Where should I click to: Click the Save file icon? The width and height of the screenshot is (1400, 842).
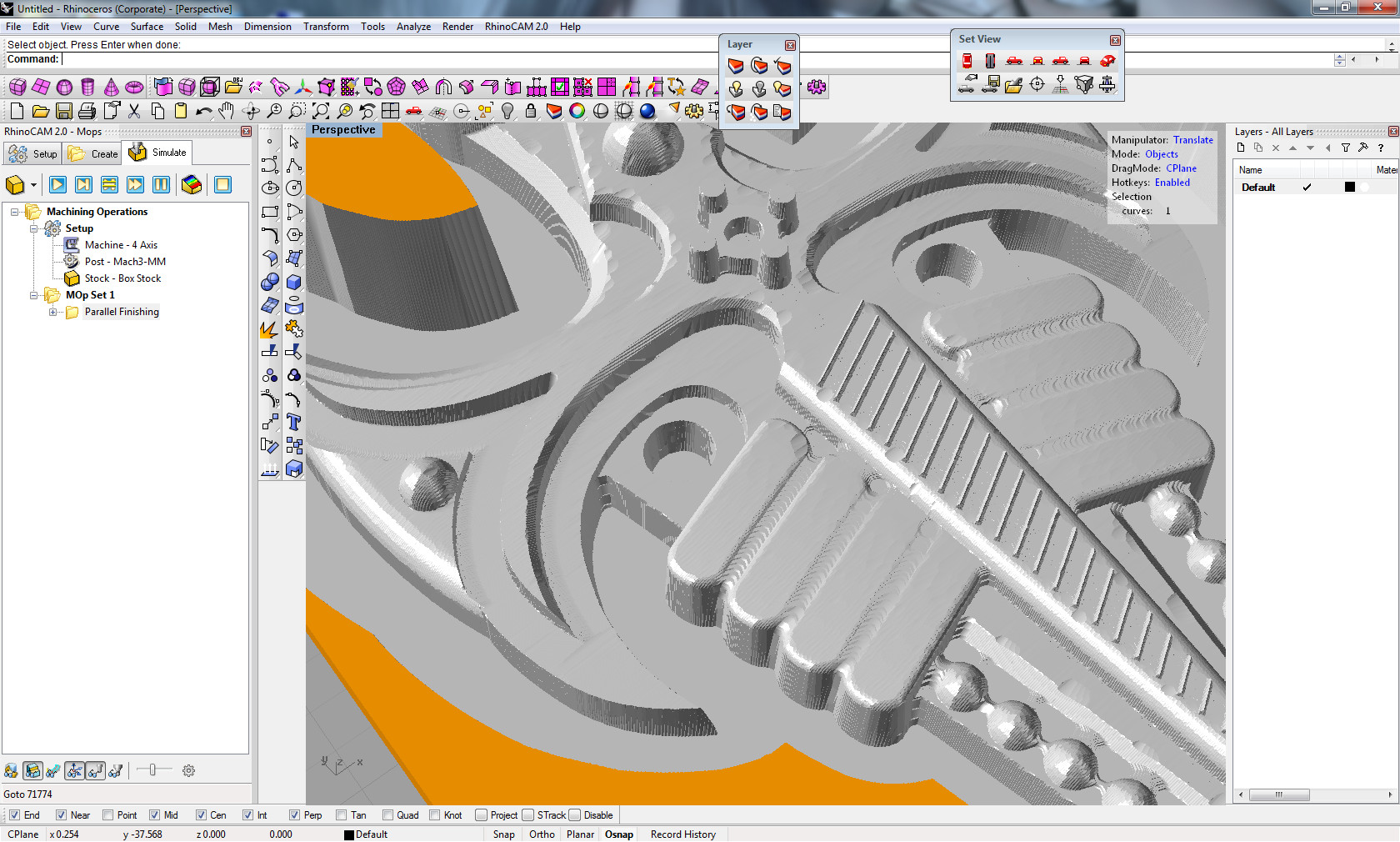[64, 111]
